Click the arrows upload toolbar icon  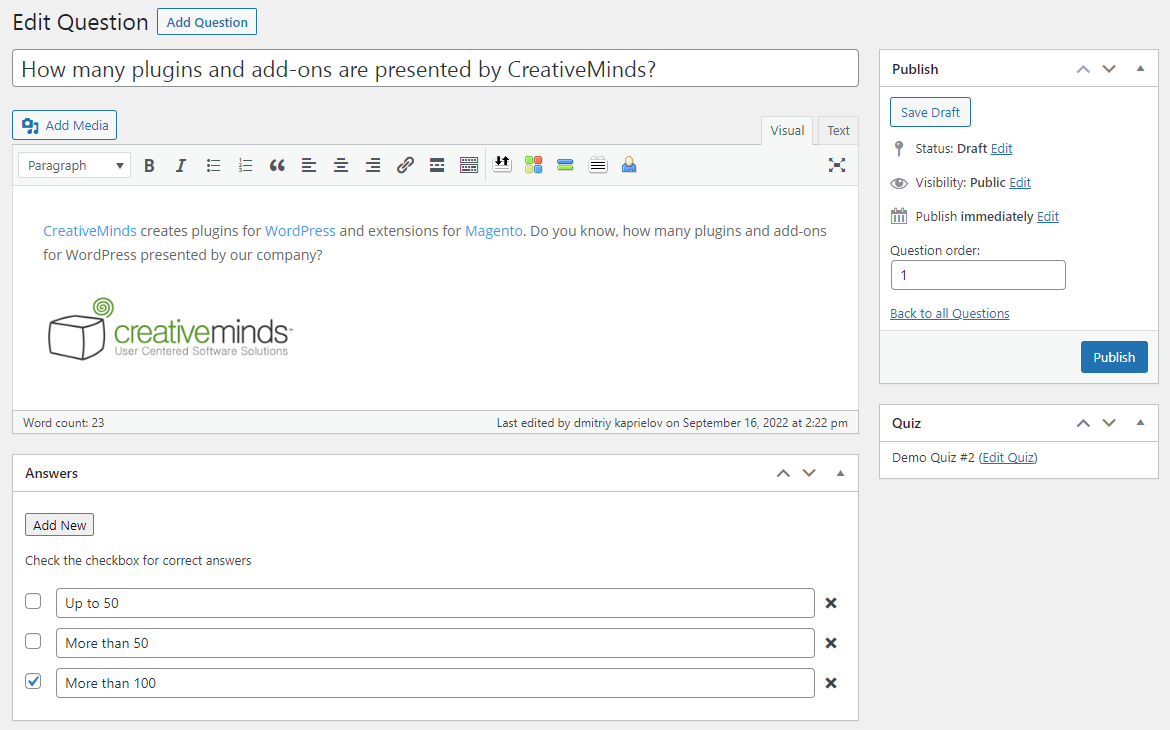[x=502, y=164]
